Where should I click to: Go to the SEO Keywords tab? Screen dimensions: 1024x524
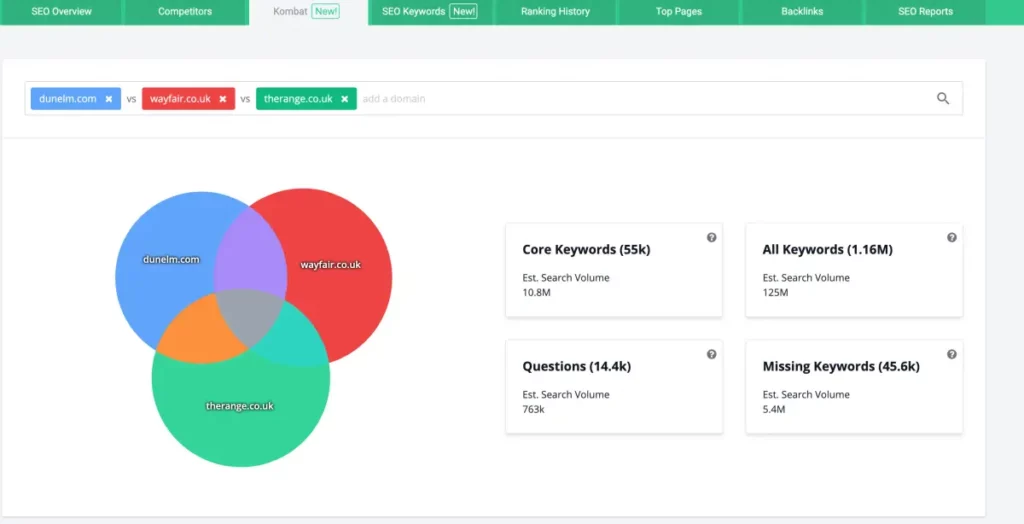(430, 12)
